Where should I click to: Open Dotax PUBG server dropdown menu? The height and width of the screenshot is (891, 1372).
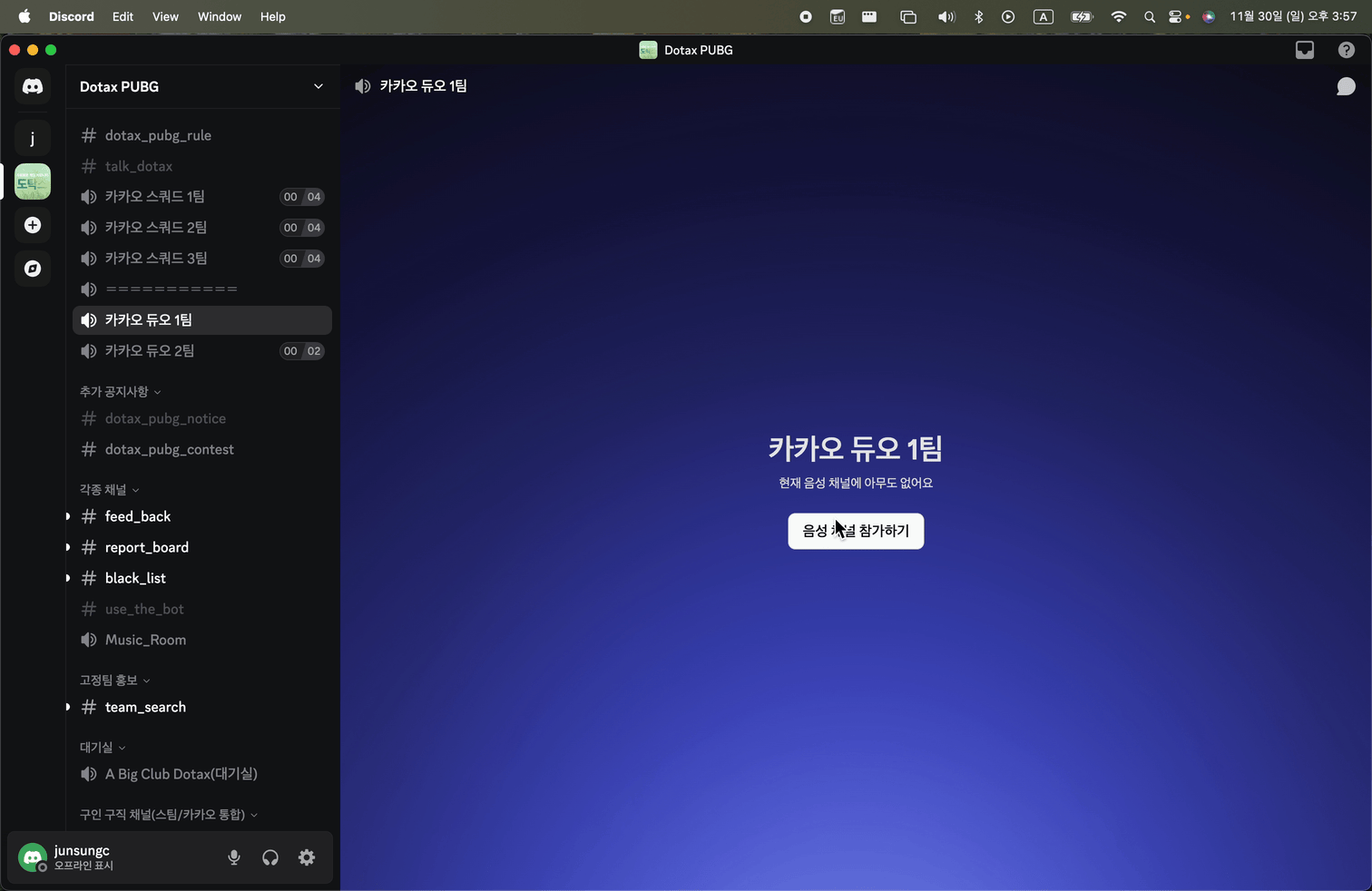pos(318,86)
